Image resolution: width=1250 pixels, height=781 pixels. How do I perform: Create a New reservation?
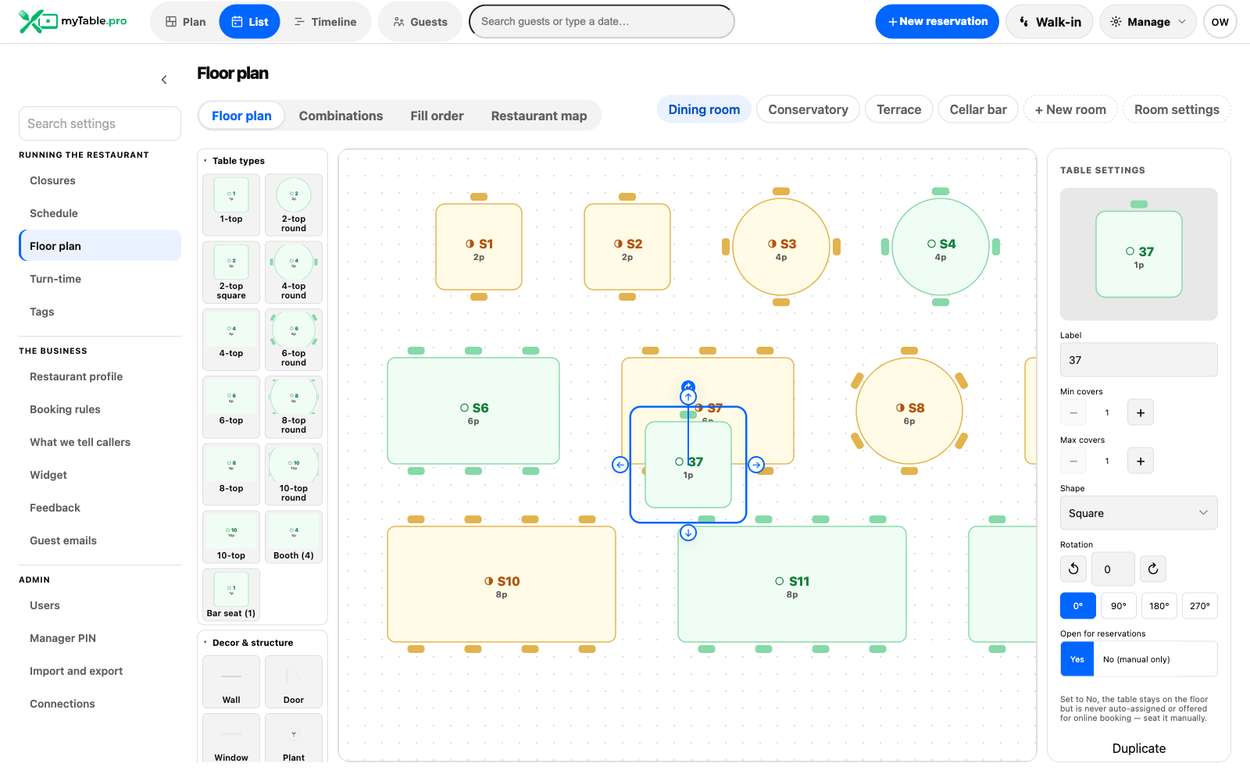[937, 21]
